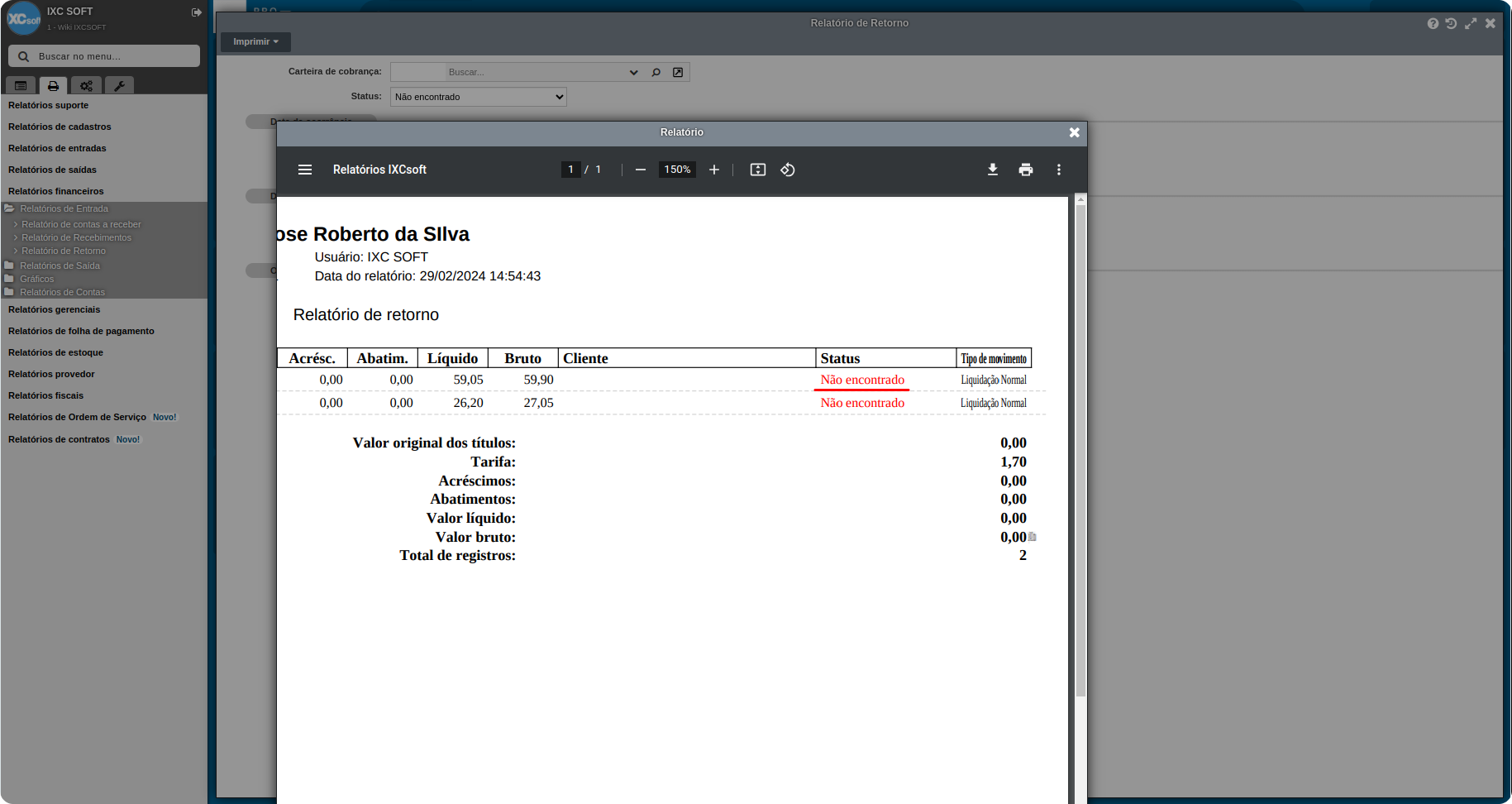Expand Carteira de cobrança dropdown arrow

(634, 72)
